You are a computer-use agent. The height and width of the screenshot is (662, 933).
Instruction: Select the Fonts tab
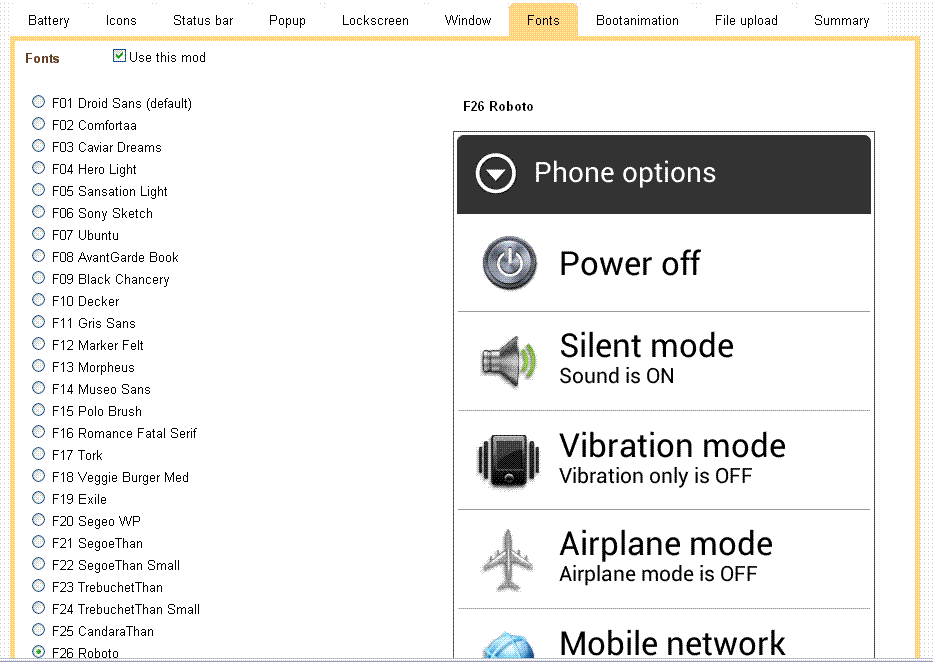[x=543, y=21]
